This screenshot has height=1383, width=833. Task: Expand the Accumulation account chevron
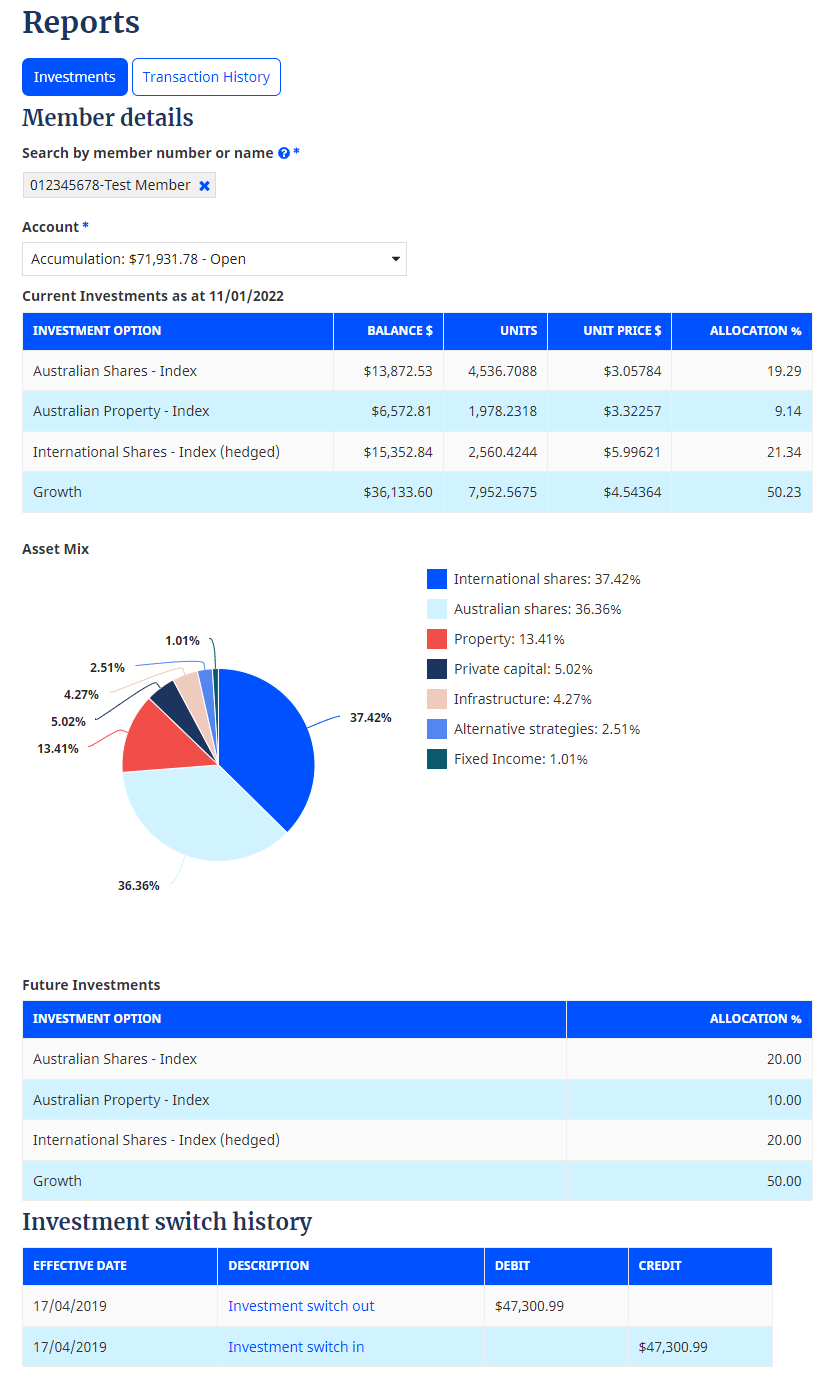point(394,259)
